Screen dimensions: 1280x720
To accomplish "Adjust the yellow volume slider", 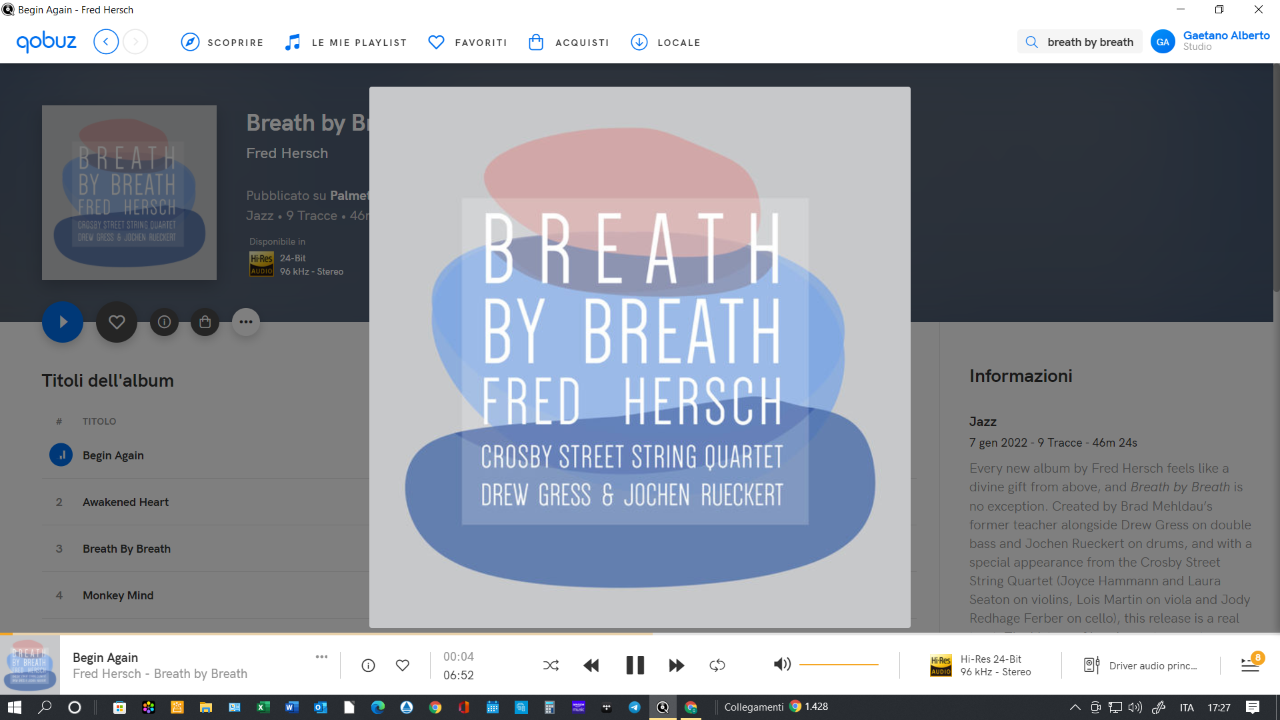I will (839, 665).
